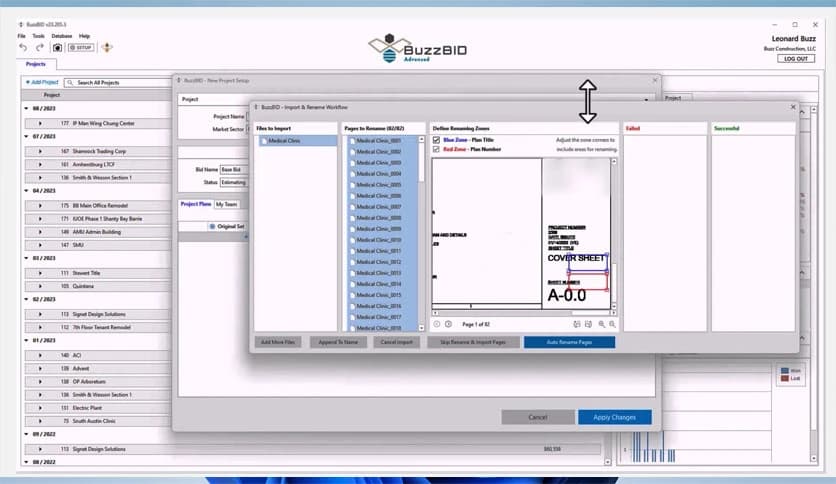Click Cancel in New Project Setup dialog
The image size is (836, 484).
coord(538,417)
